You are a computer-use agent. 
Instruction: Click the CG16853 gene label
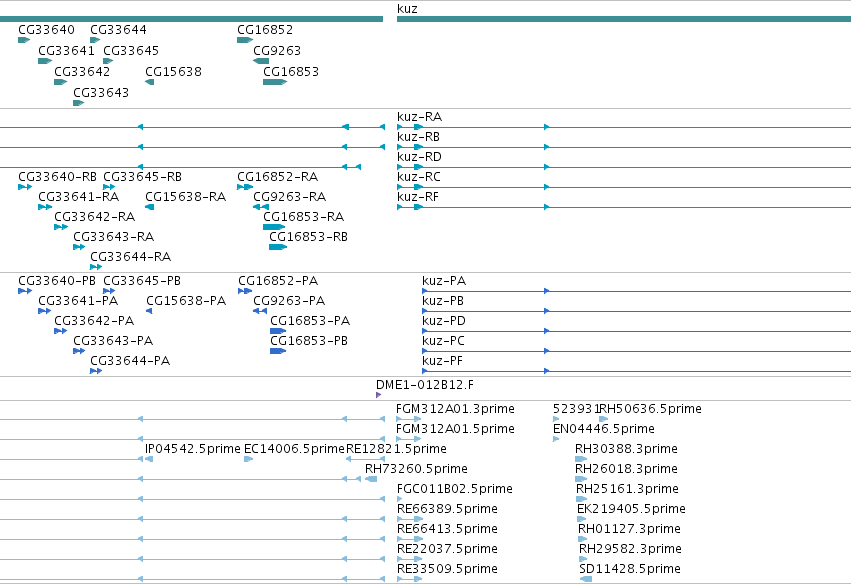291,72
